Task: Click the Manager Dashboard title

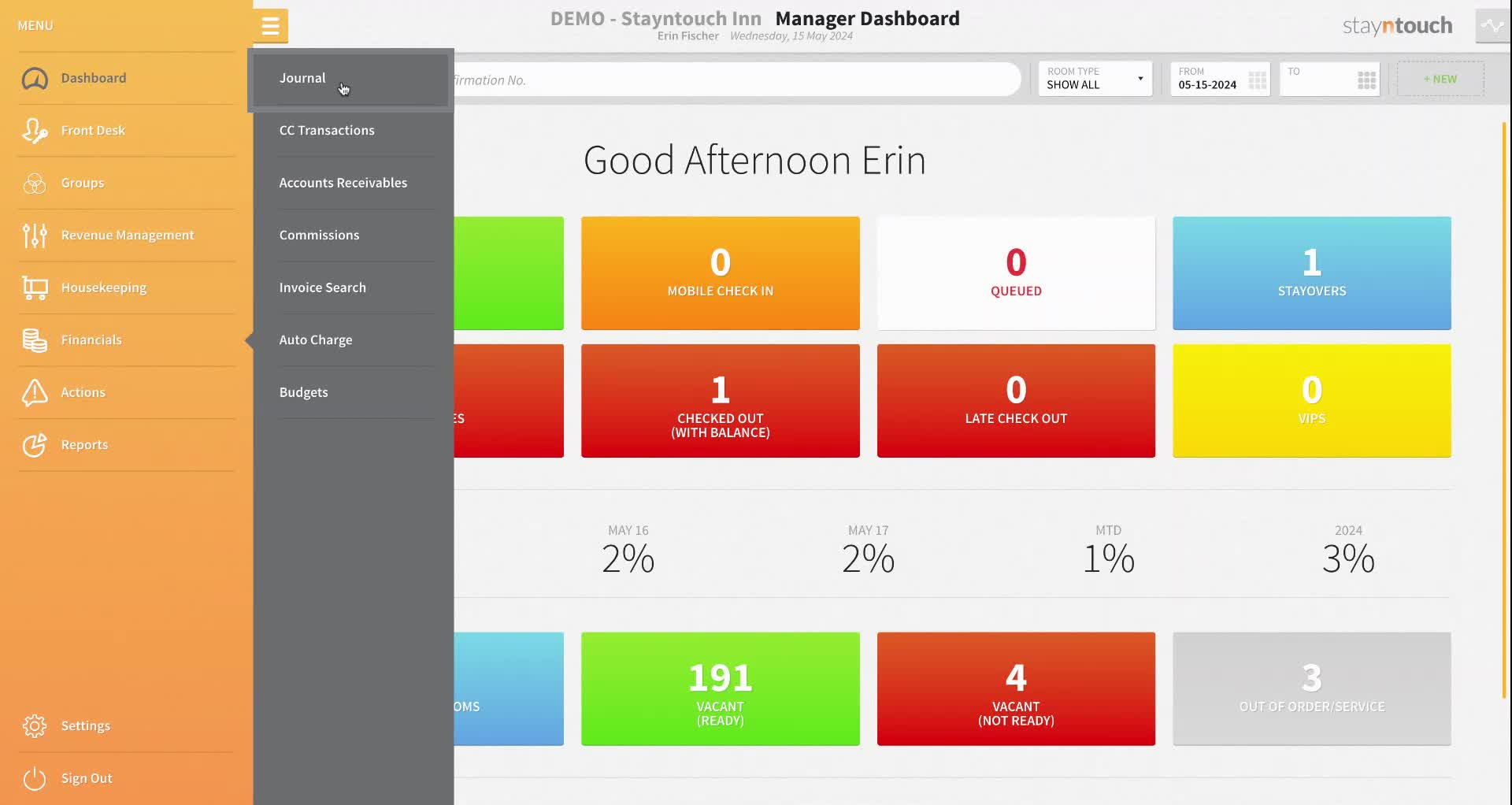Action: 868,18
